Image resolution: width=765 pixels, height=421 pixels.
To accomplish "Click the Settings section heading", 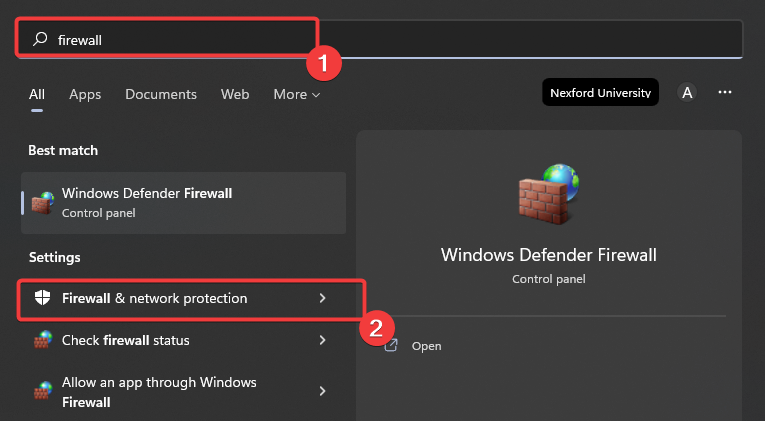I will tap(55, 257).
